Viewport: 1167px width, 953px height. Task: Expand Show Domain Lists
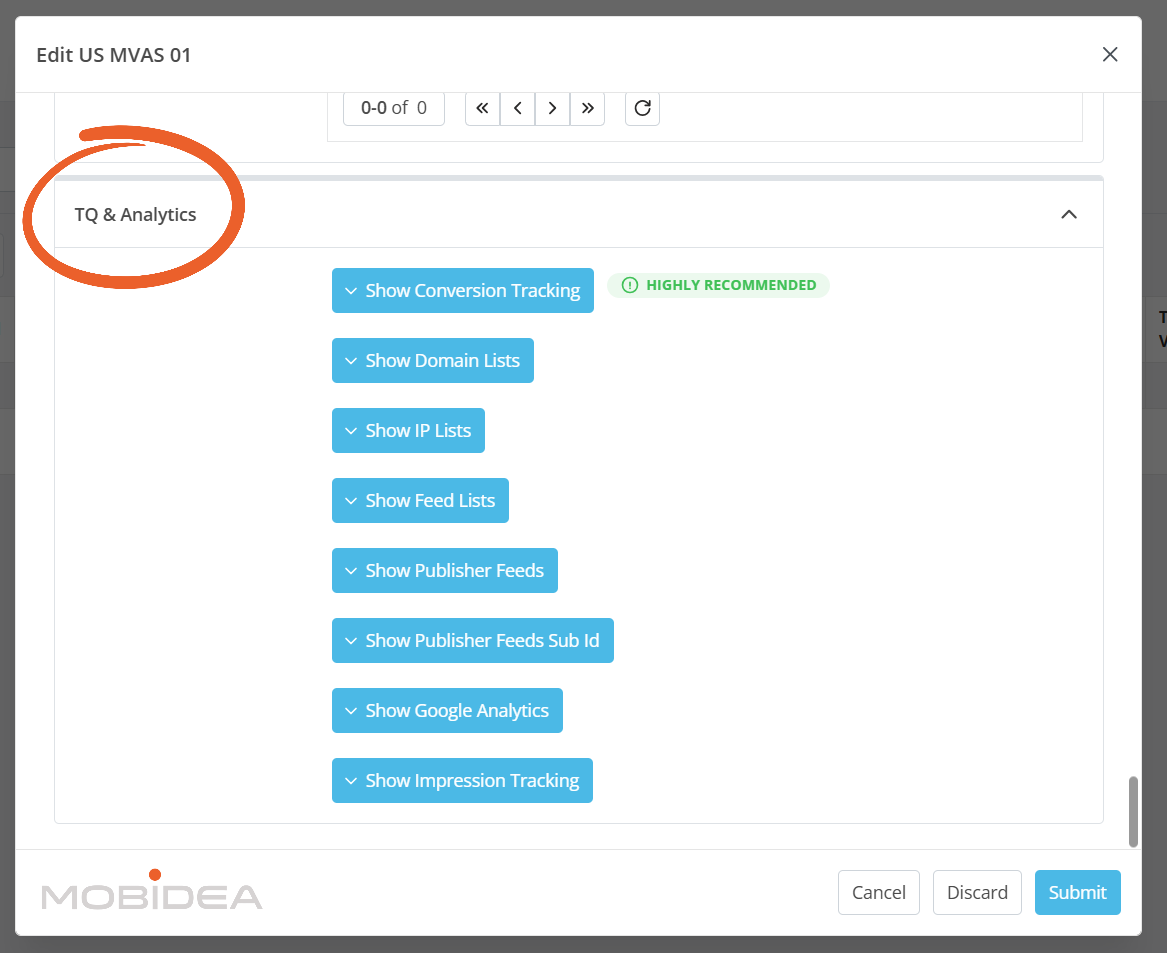[432, 360]
